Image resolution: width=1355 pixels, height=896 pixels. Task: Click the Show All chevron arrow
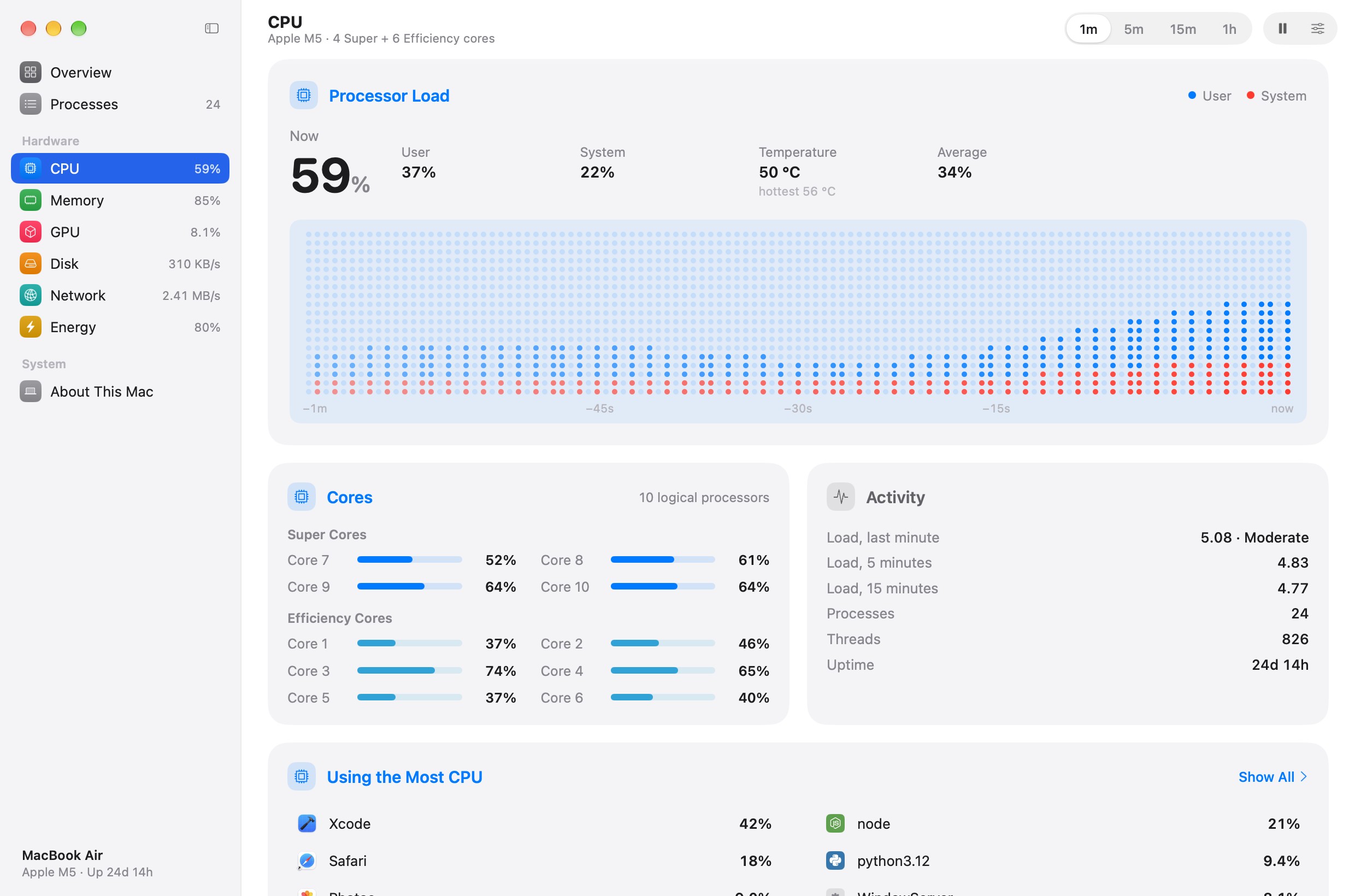pyautogui.click(x=1303, y=776)
